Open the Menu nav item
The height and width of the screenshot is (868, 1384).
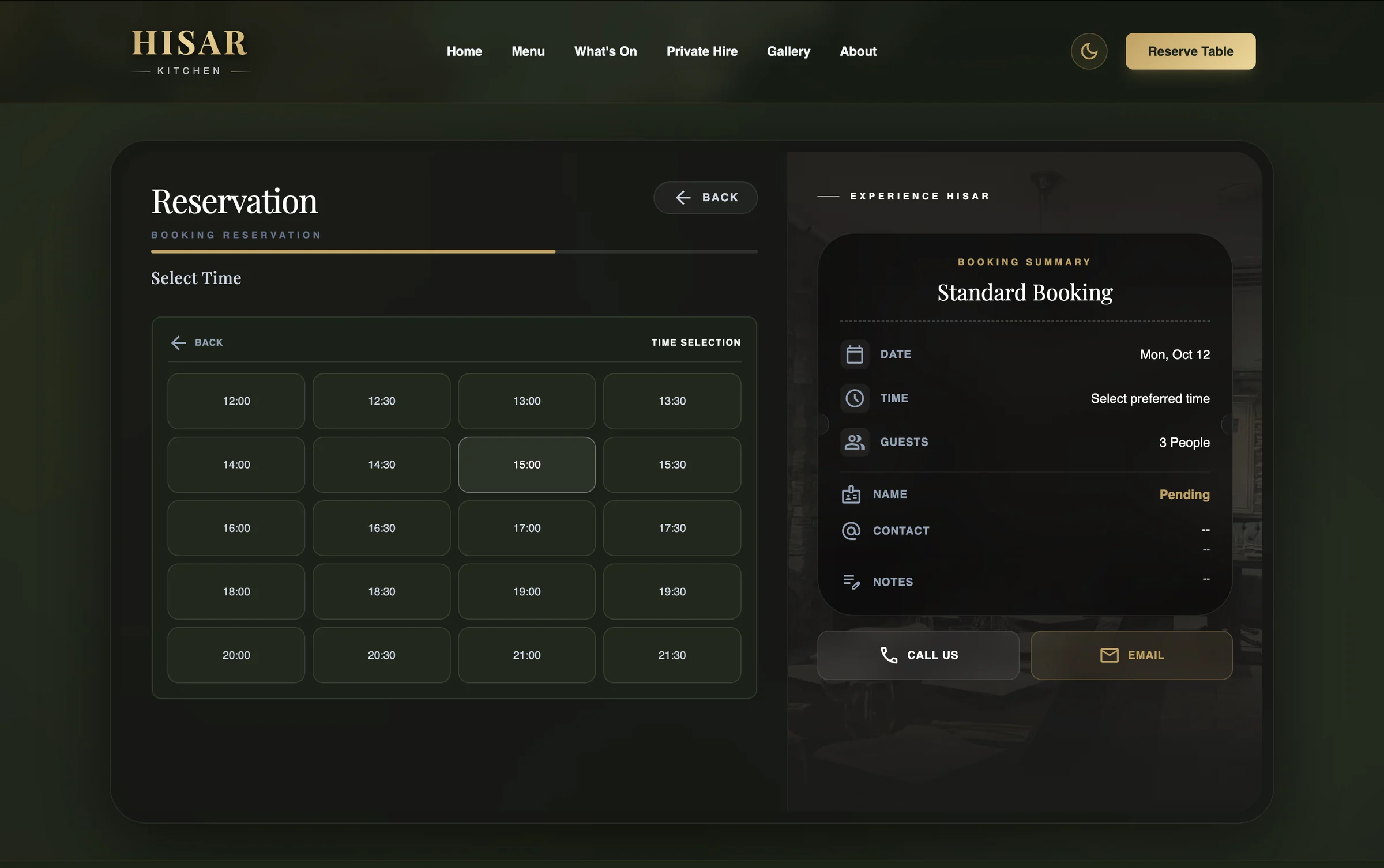point(528,51)
